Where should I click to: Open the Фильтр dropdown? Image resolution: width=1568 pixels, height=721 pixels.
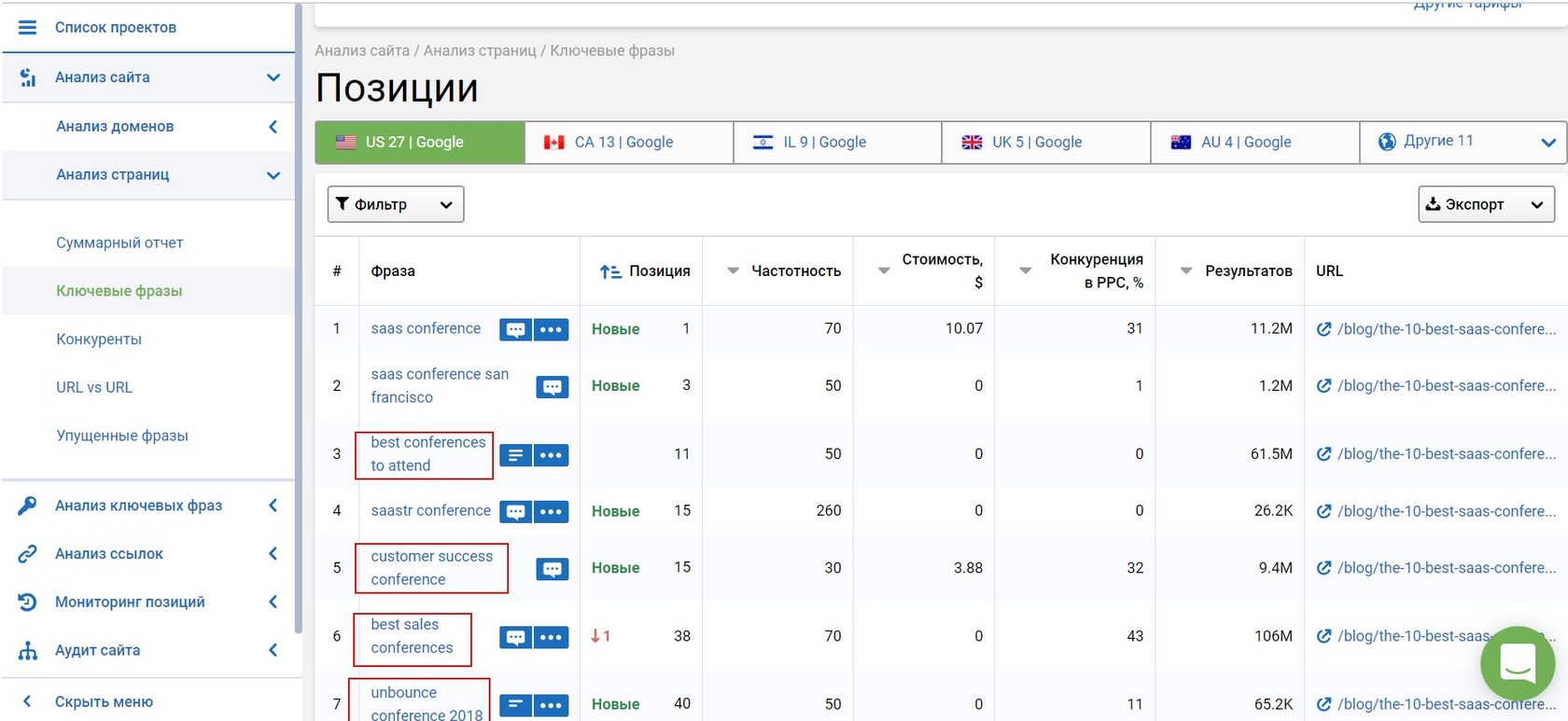pyautogui.click(x=395, y=204)
